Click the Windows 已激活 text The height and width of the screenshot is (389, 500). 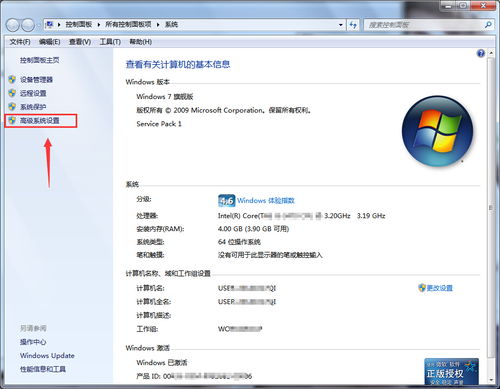point(162,362)
